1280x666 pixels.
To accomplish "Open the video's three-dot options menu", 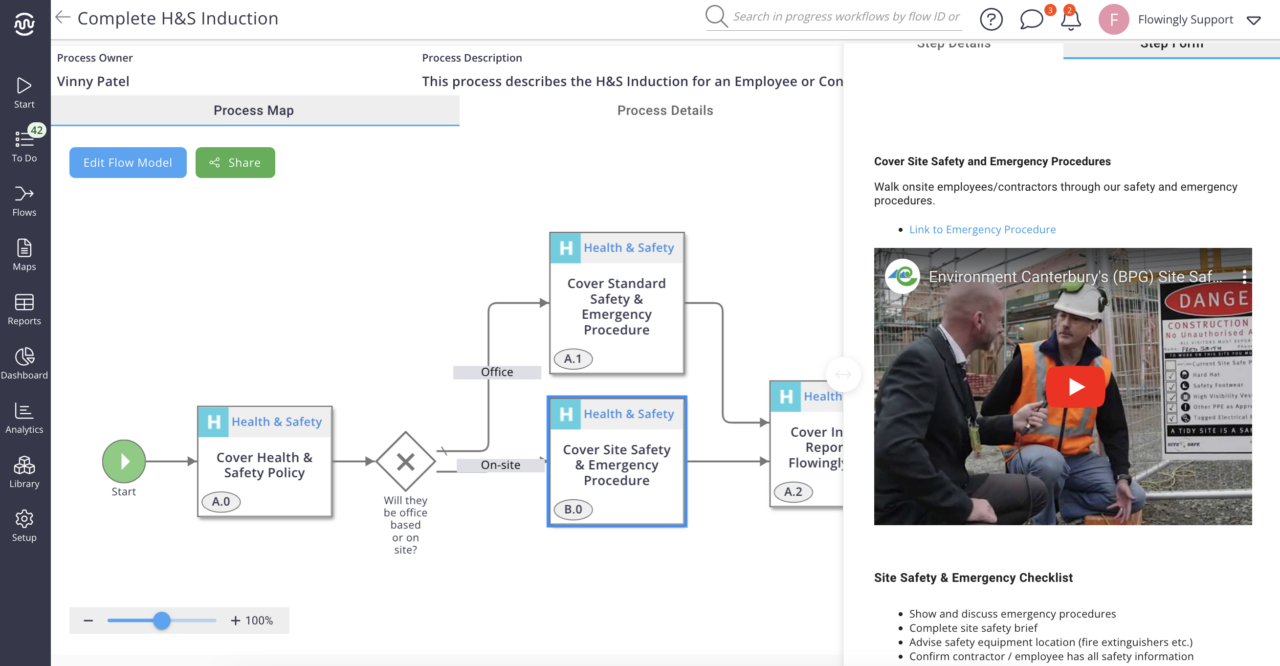I will point(1243,276).
